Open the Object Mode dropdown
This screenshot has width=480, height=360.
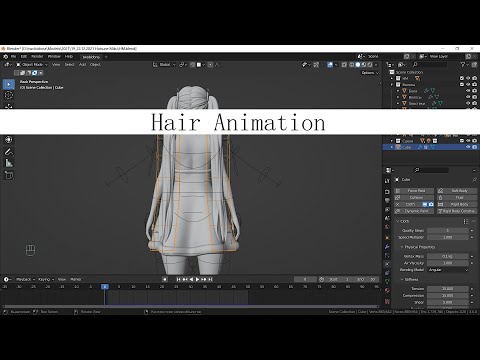(x=32, y=65)
